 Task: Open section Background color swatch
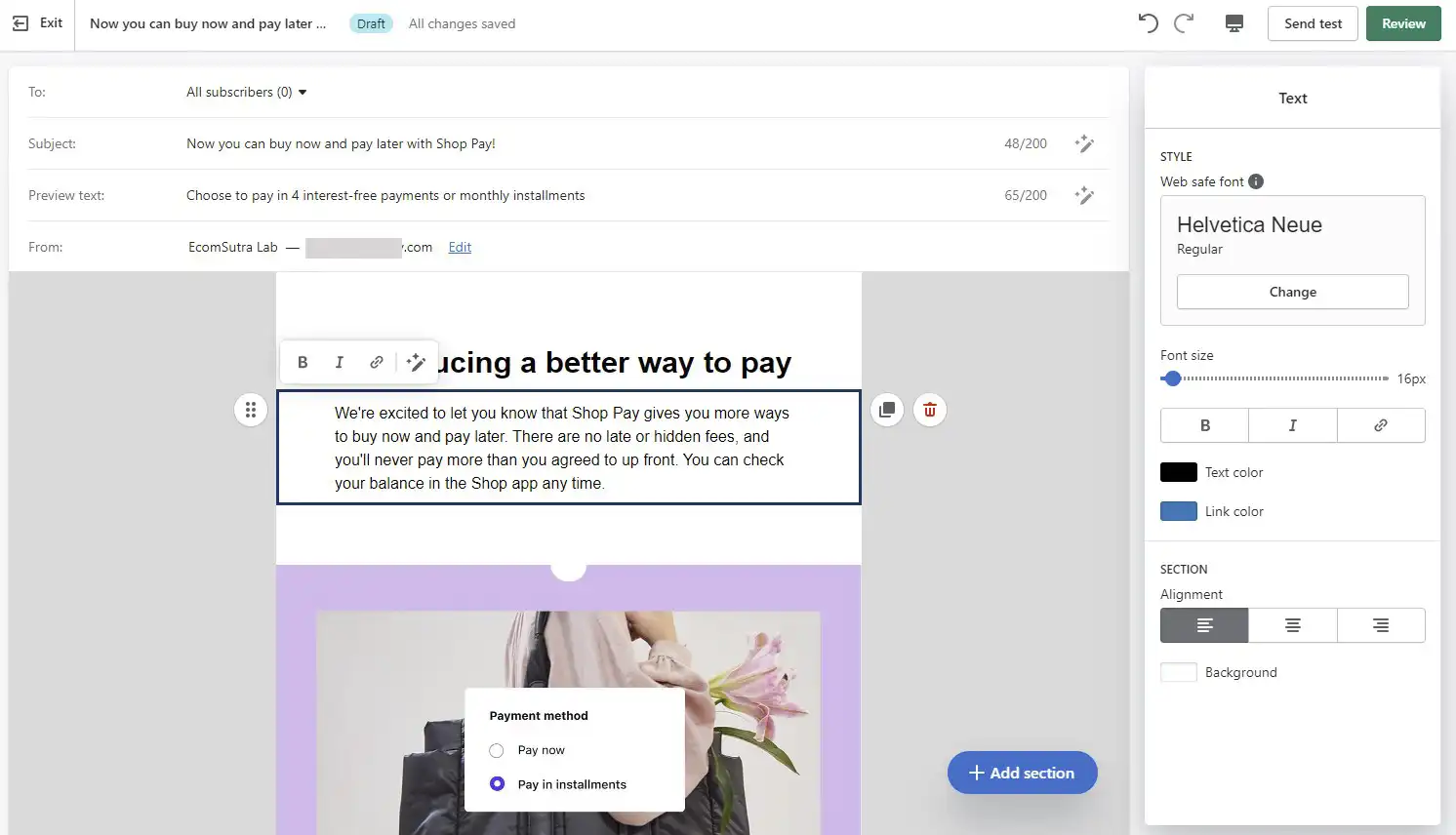coord(1179,672)
